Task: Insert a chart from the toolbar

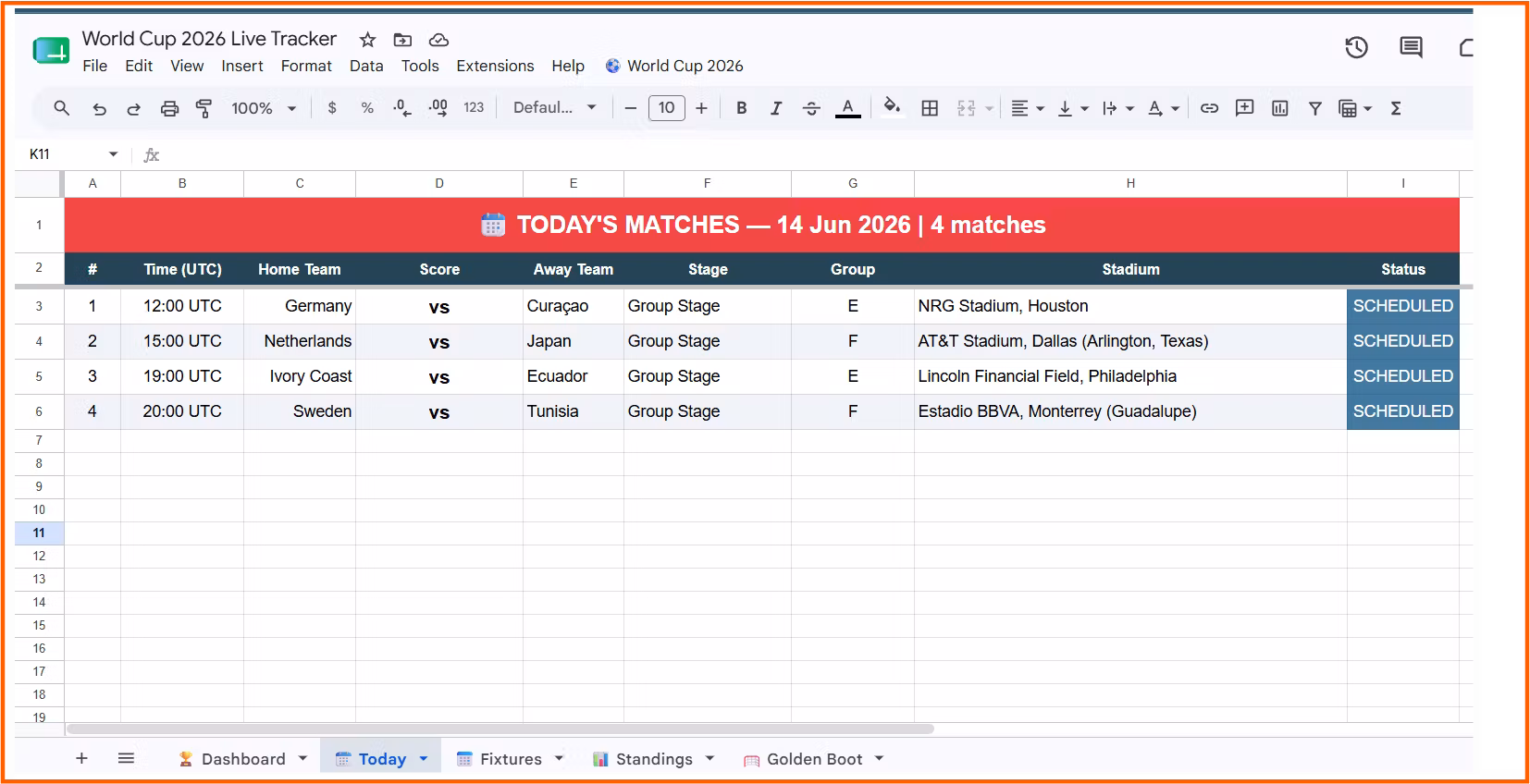Action: 1280,108
